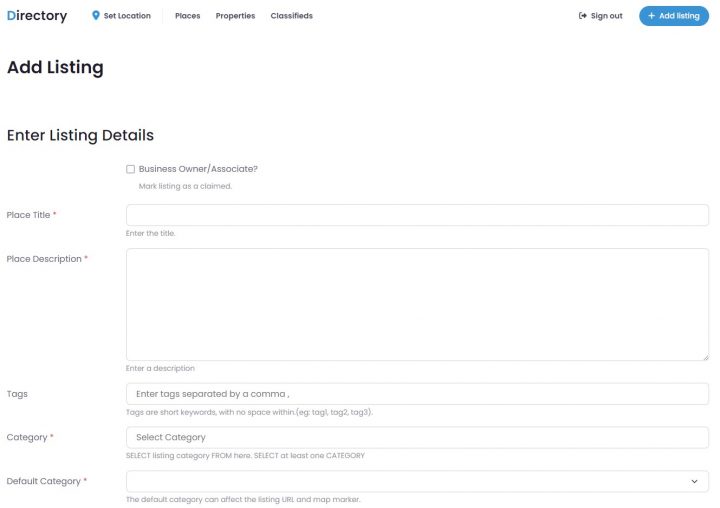Image resolution: width=720 pixels, height=508 pixels.
Task: Tick the Business Owner/Associate checkbox
Action: click(130, 169)
